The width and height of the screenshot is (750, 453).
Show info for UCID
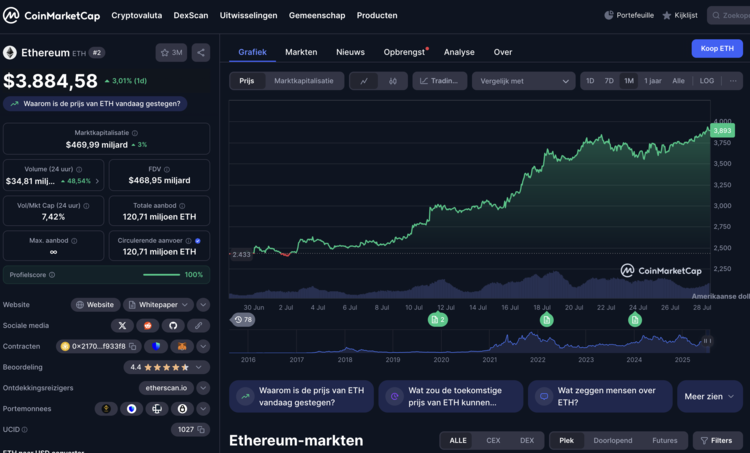point(24,430)
